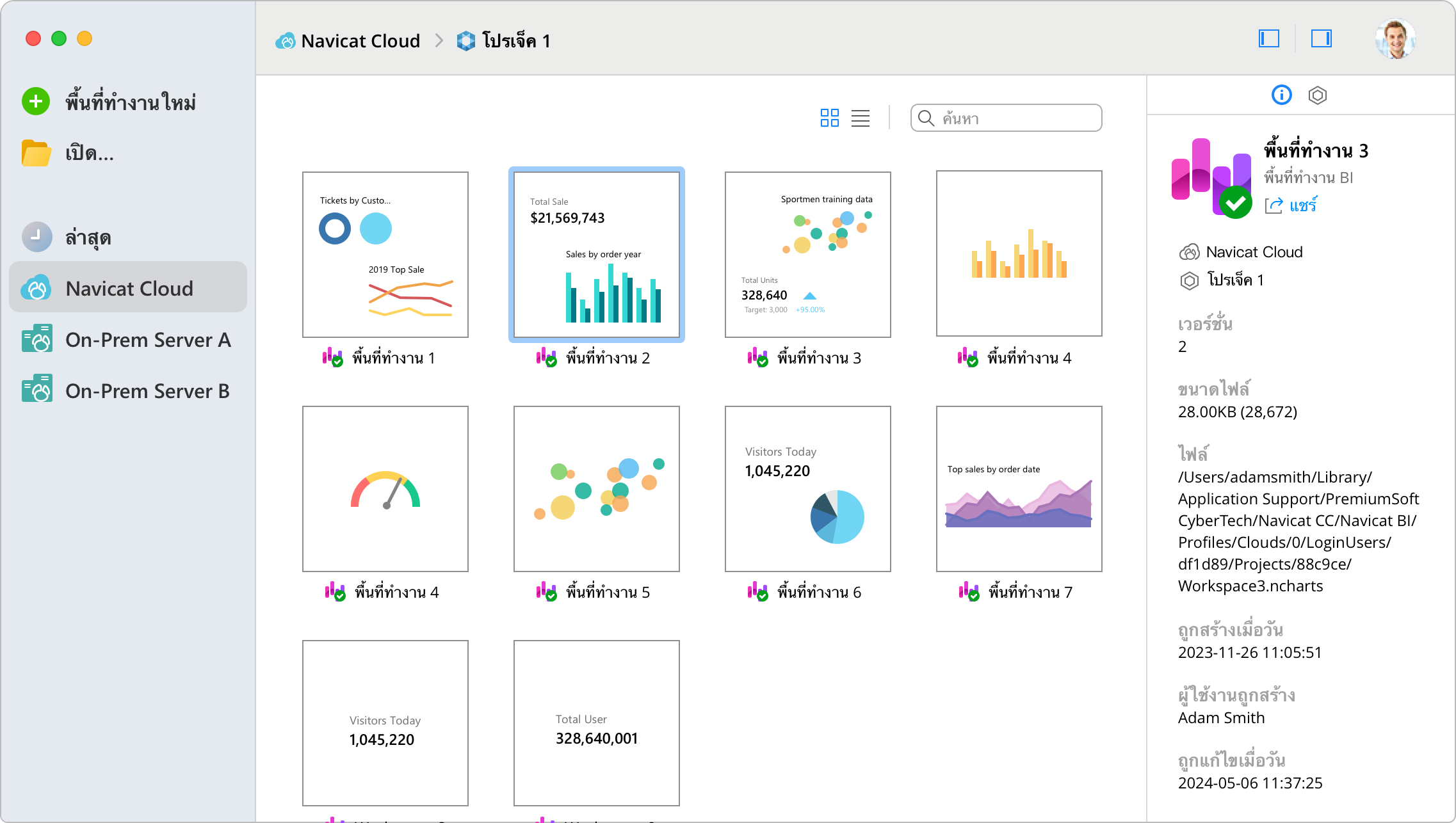Open the user profile avatar
1456x823 pixels.
click(1395, 39)
